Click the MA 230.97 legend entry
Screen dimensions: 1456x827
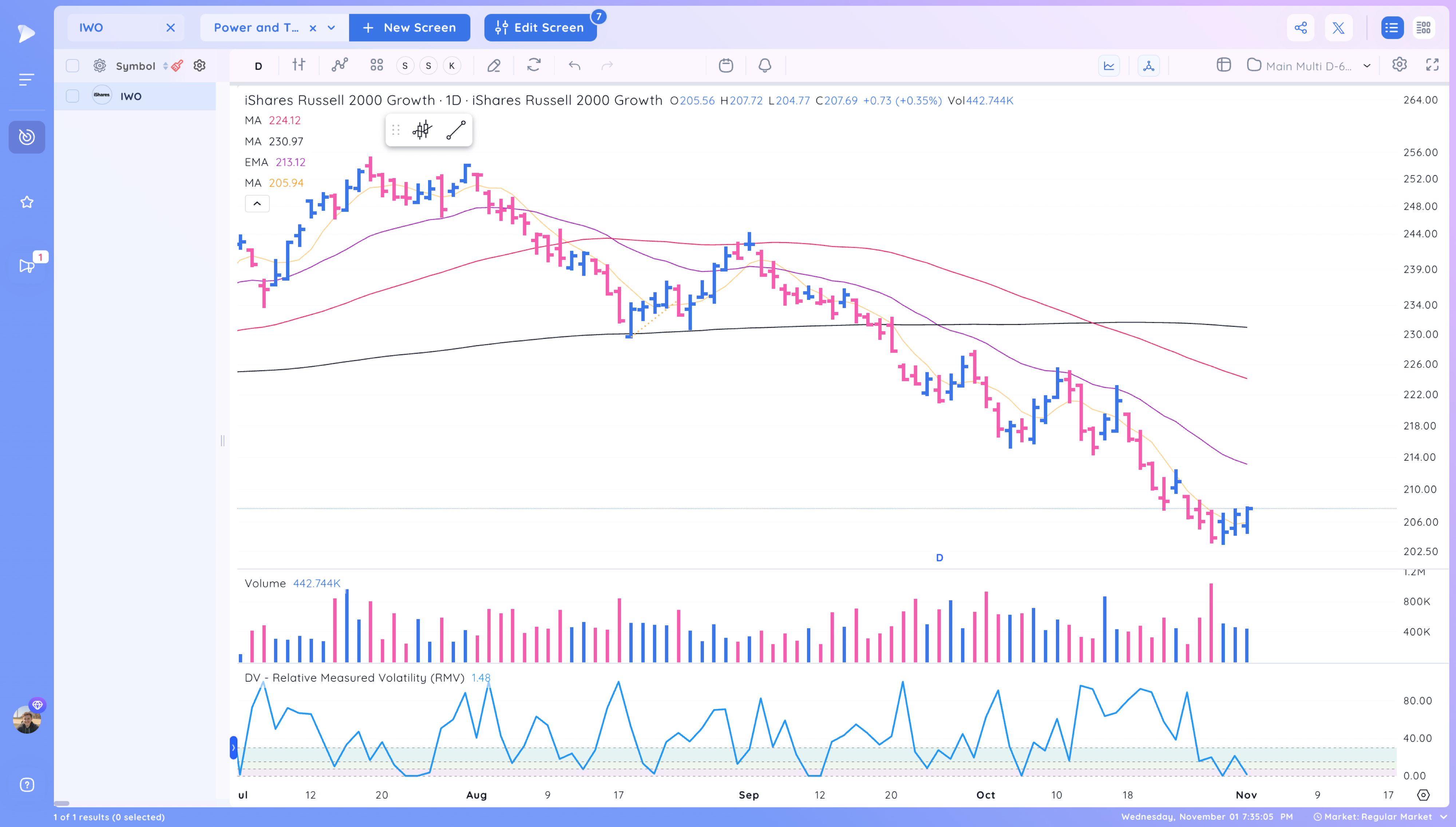(274, 142)
